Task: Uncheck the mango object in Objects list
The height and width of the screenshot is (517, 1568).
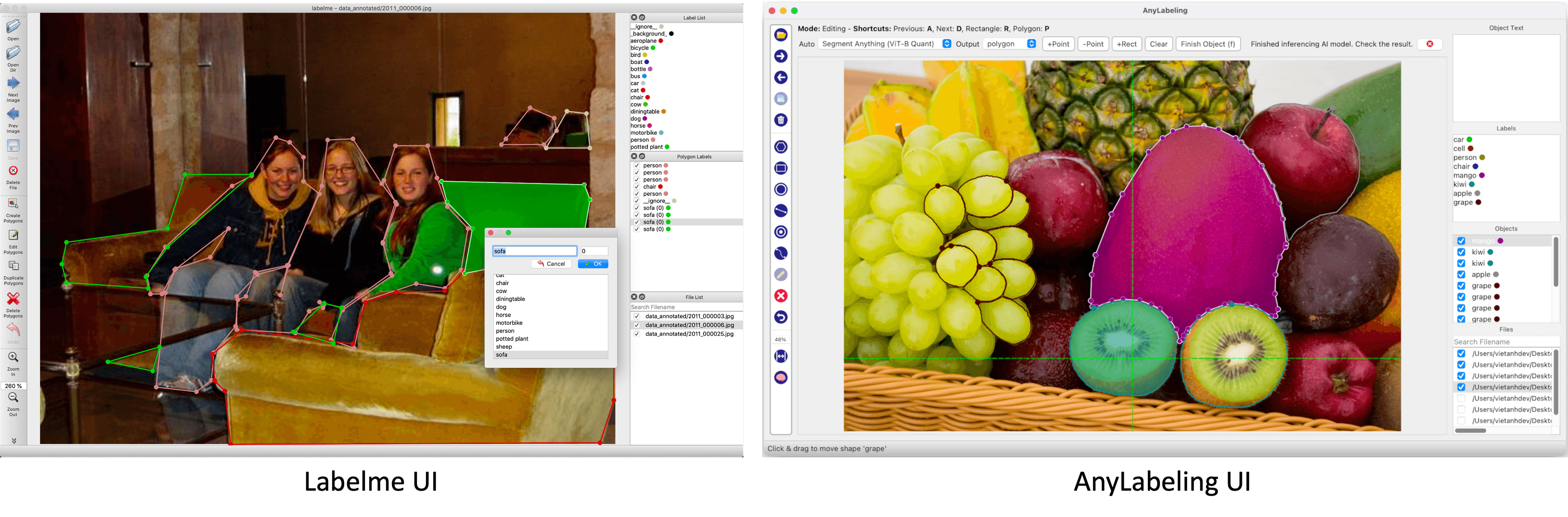Action: (x=1461, y=240)
